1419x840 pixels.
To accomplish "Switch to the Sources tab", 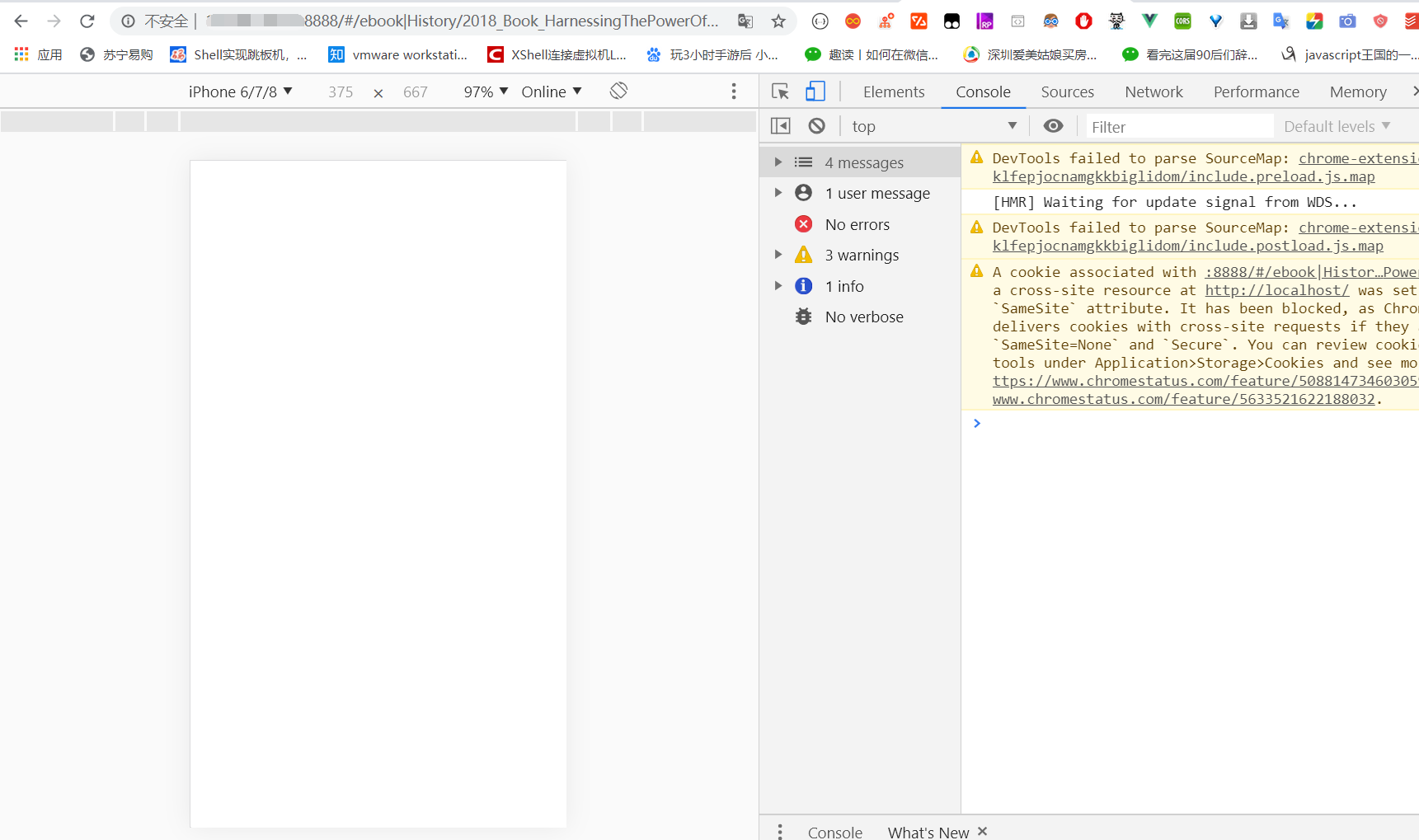I will click(1067, 92).
